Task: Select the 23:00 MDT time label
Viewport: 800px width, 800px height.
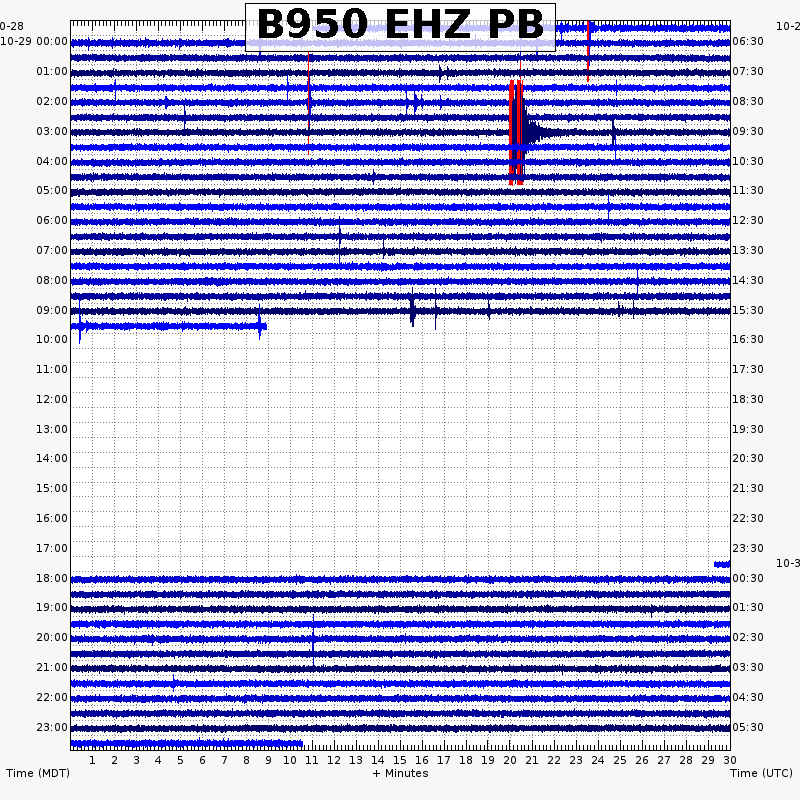Action: (52, 728)
